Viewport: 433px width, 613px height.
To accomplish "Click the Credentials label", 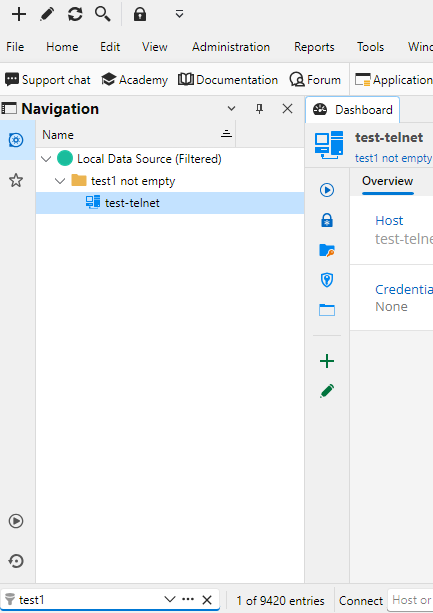I will (x=404, y=289).
